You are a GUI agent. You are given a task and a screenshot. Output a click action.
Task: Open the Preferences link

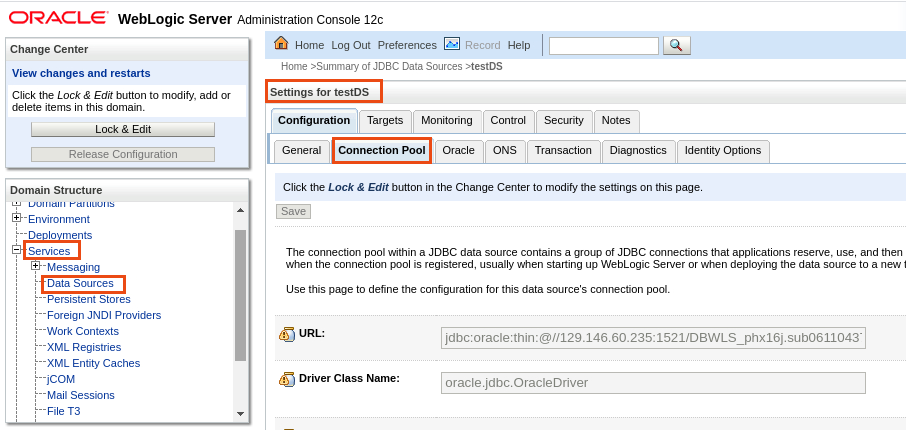point(407,45)
